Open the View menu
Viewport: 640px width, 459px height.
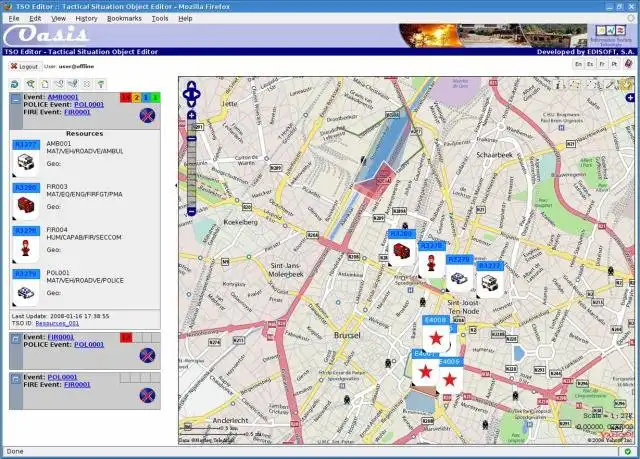58,18
